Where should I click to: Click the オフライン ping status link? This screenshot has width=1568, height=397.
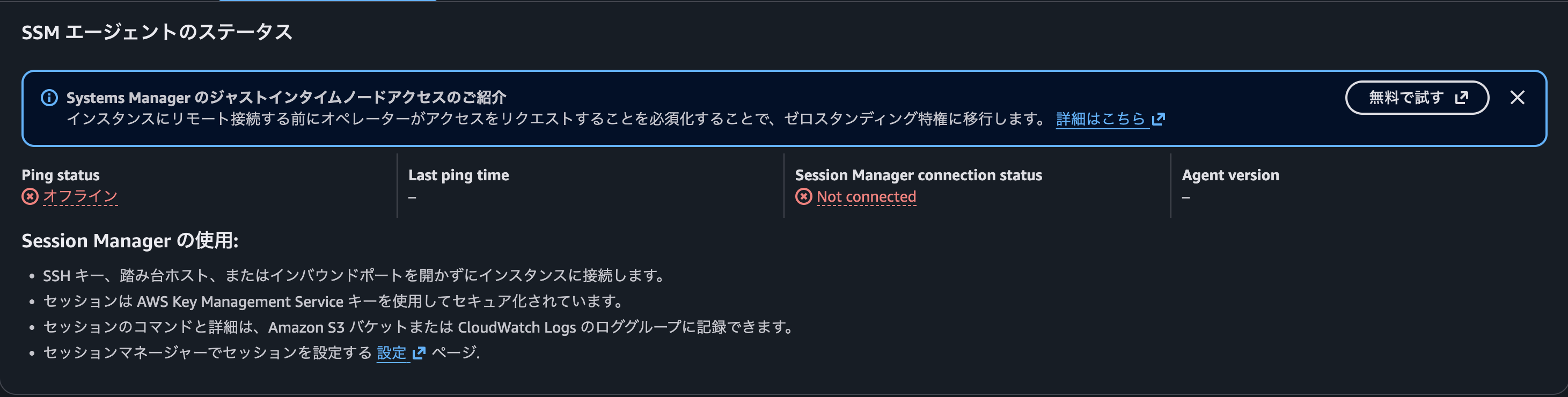tap(80, 197)
